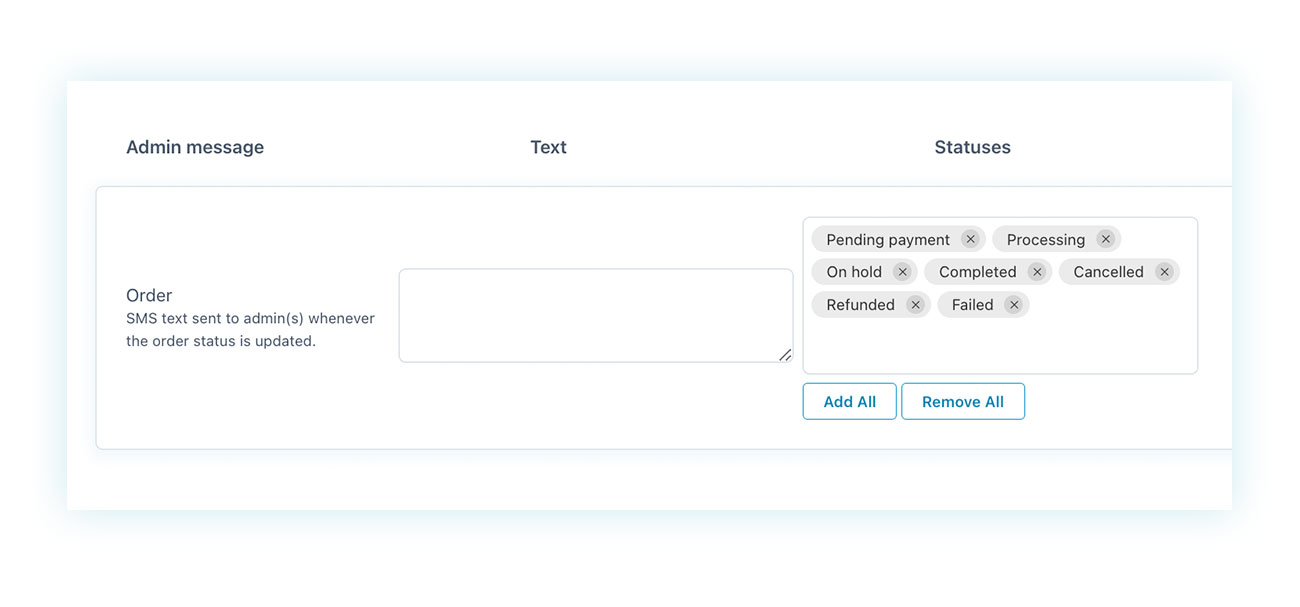Remove the Processing status tag
Image resolution: width=1300 pixels, height=607 pixels.
pos(1105,239)
